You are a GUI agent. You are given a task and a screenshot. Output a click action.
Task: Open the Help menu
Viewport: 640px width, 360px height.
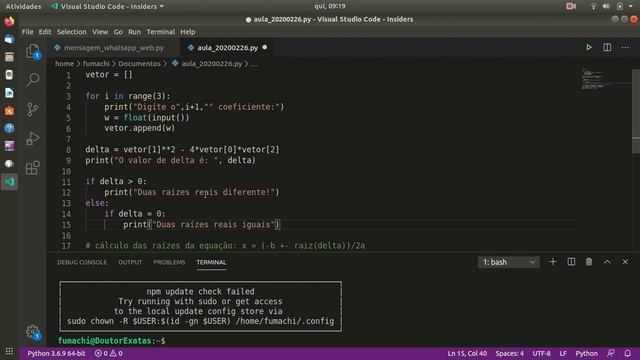coord(187,32)
